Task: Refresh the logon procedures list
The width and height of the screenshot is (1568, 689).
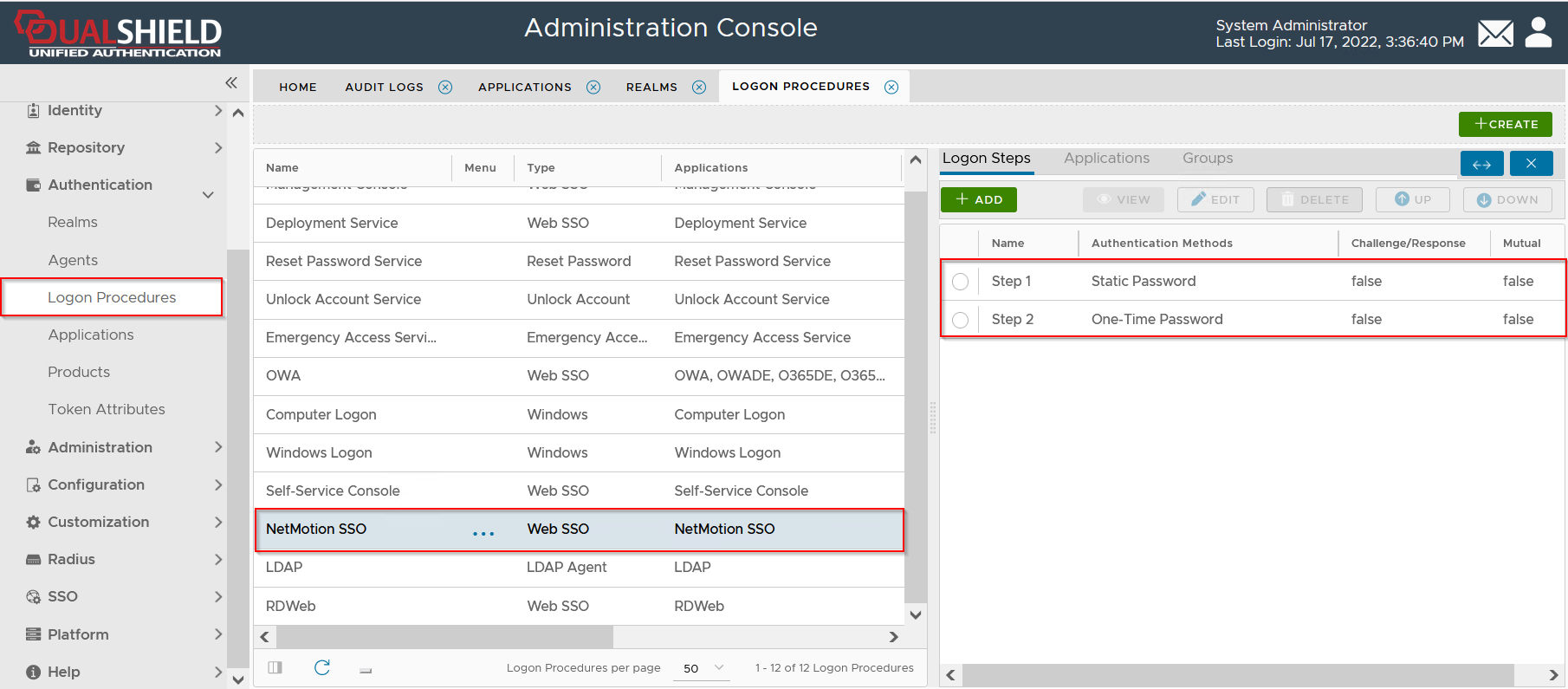Action: tap(322, 667)
